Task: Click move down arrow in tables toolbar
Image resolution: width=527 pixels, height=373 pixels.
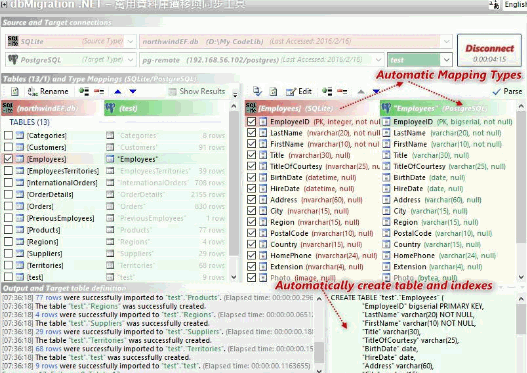Action: (133, 91)
